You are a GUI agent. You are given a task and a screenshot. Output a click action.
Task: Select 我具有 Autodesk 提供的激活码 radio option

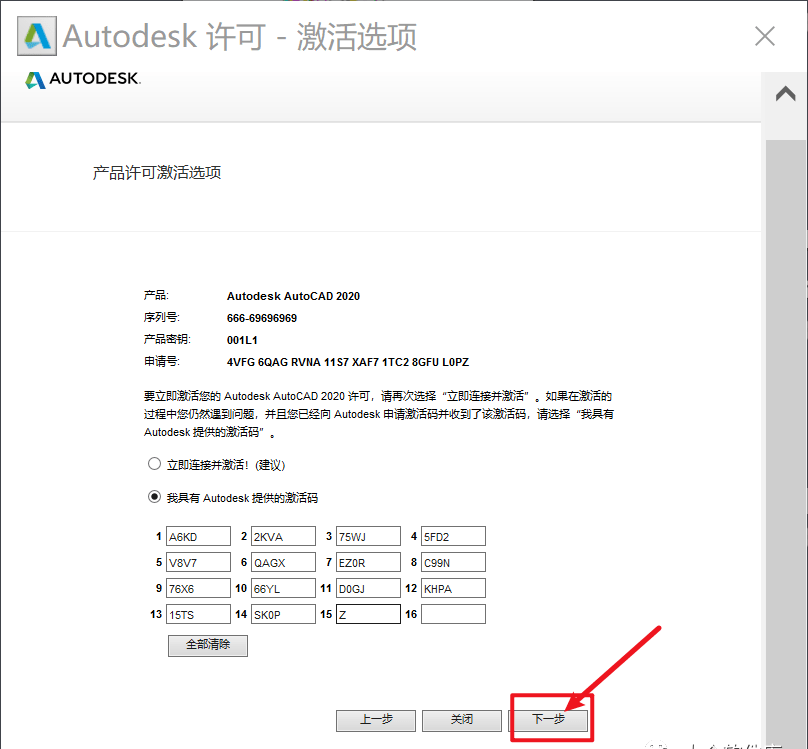[154, 497]
